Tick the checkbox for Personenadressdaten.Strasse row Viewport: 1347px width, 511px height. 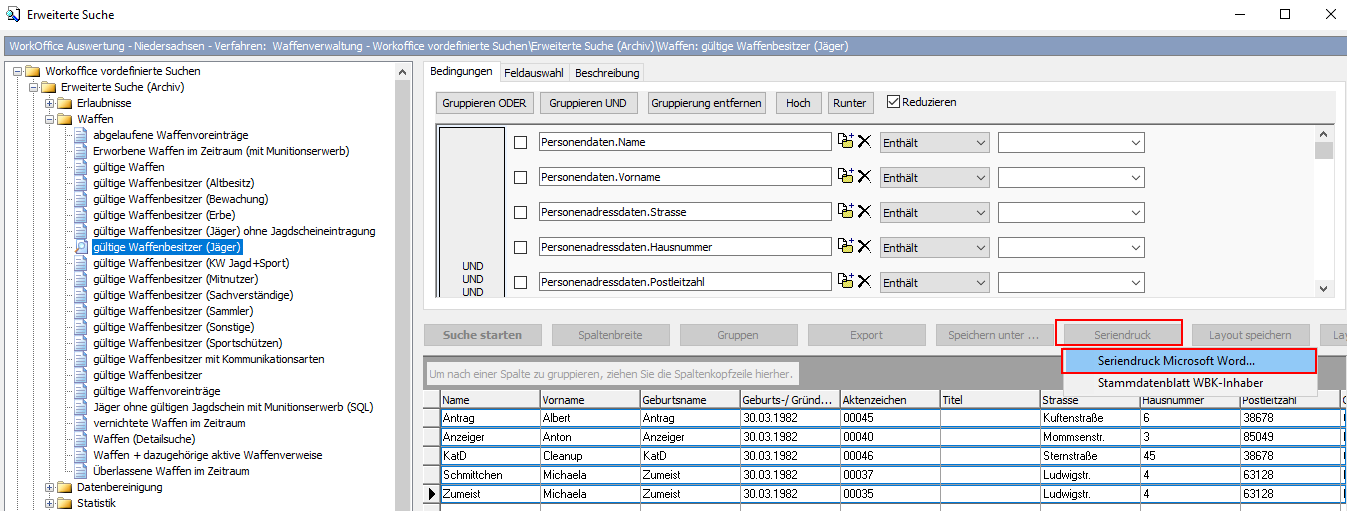[x=520, y=213]
